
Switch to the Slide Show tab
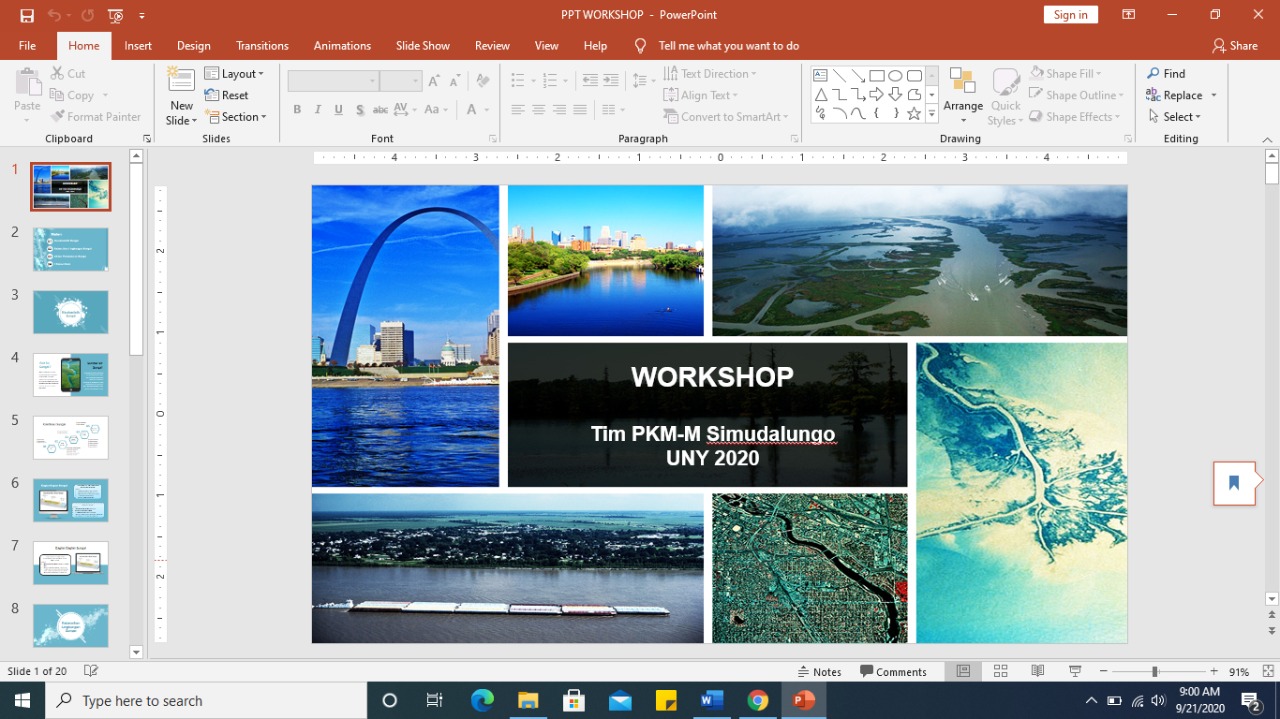point(423,46)
